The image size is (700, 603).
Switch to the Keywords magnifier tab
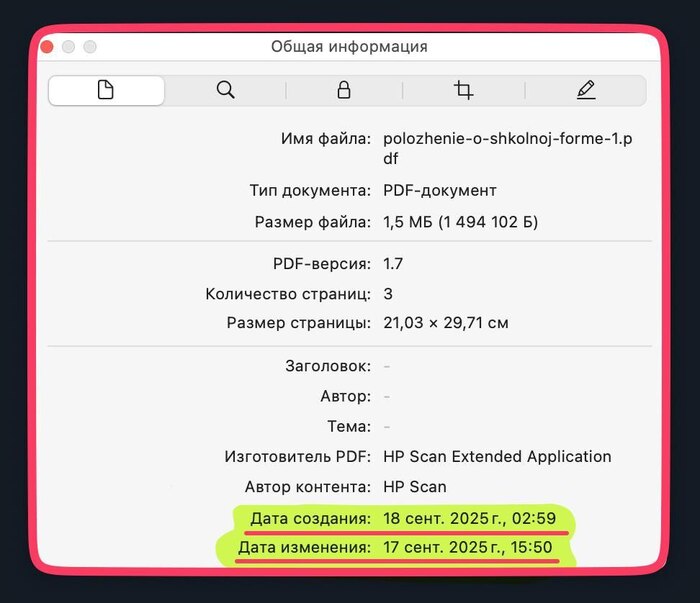[225, 90]
